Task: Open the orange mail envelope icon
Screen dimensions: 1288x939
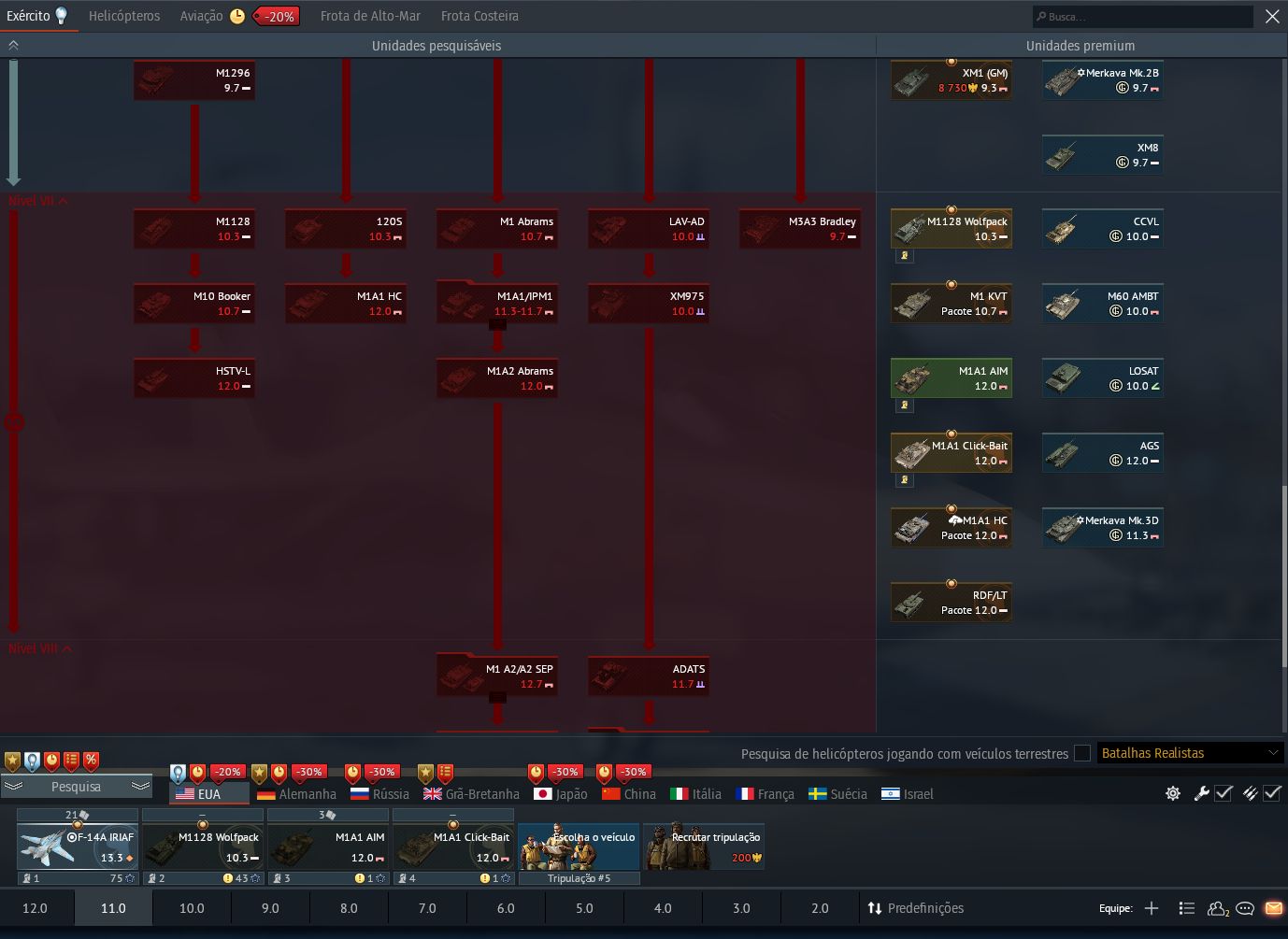Action: (1273, 908)
